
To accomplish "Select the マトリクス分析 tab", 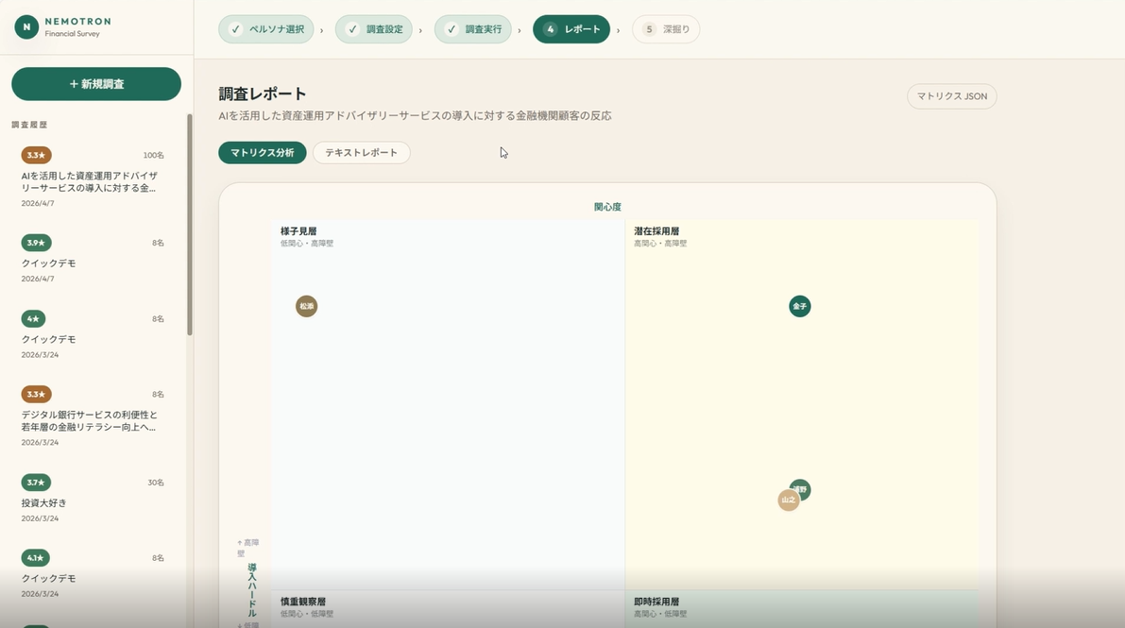I will 262,153.
